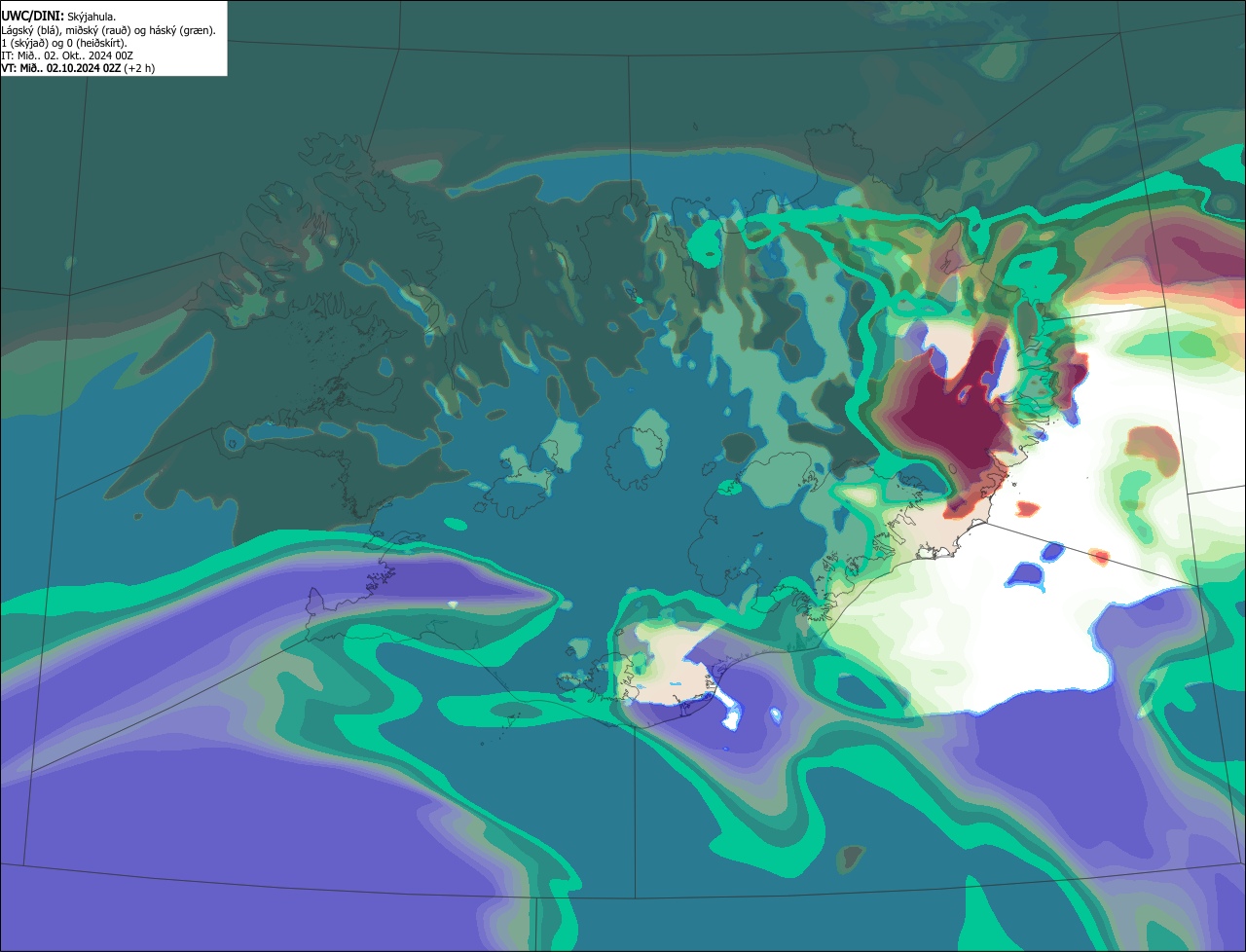1246x952 pixels.
Task: Click the "Lágský (blá), miðský (rauð)" legend line
Action: [x=109, y=30]
